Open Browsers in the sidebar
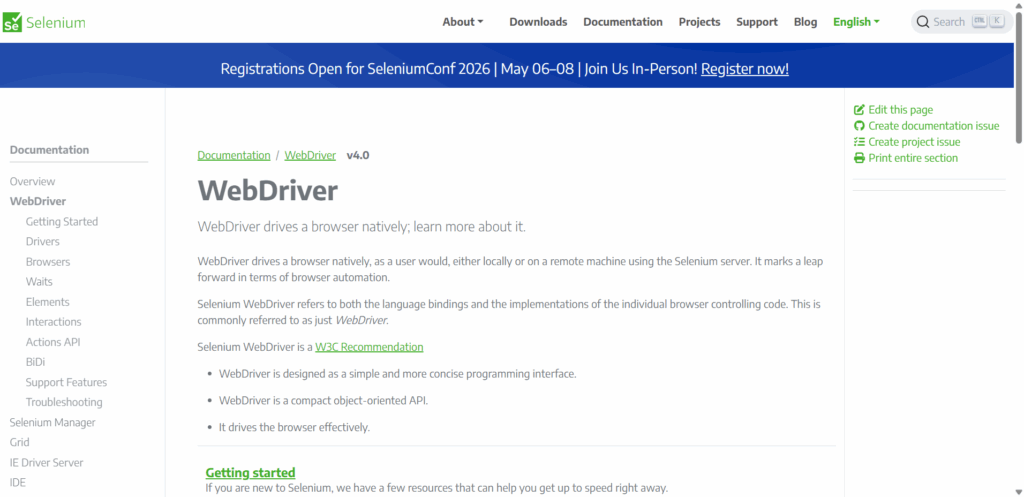The width and height of the screenshot is (1024, 497). tap(48, 262)
